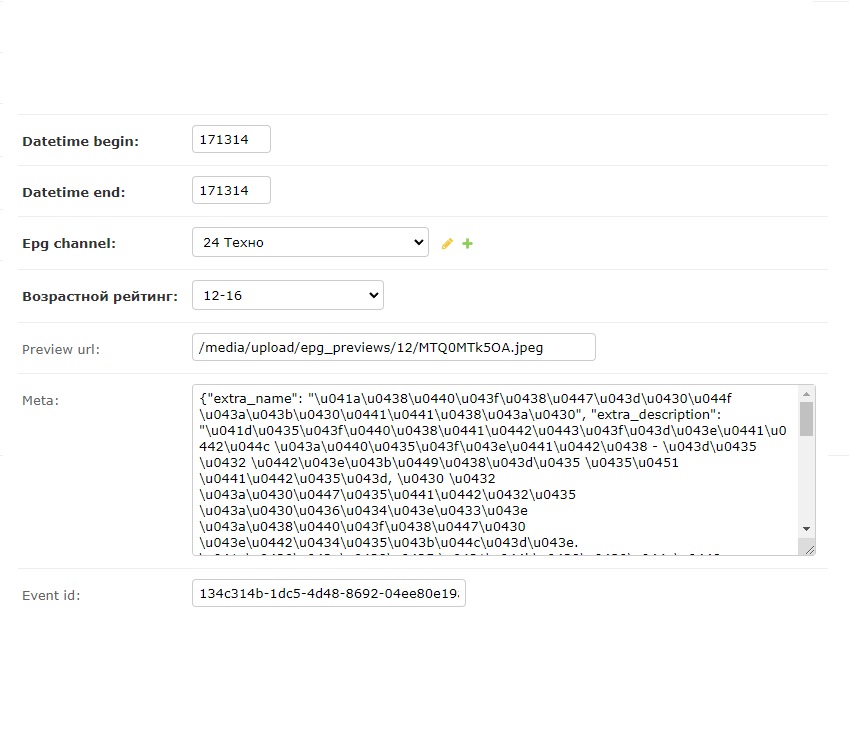The height and width of the screenshot is (732, 849).
Task: Click the Epg channel label
Action: click(x=69, y=244)
